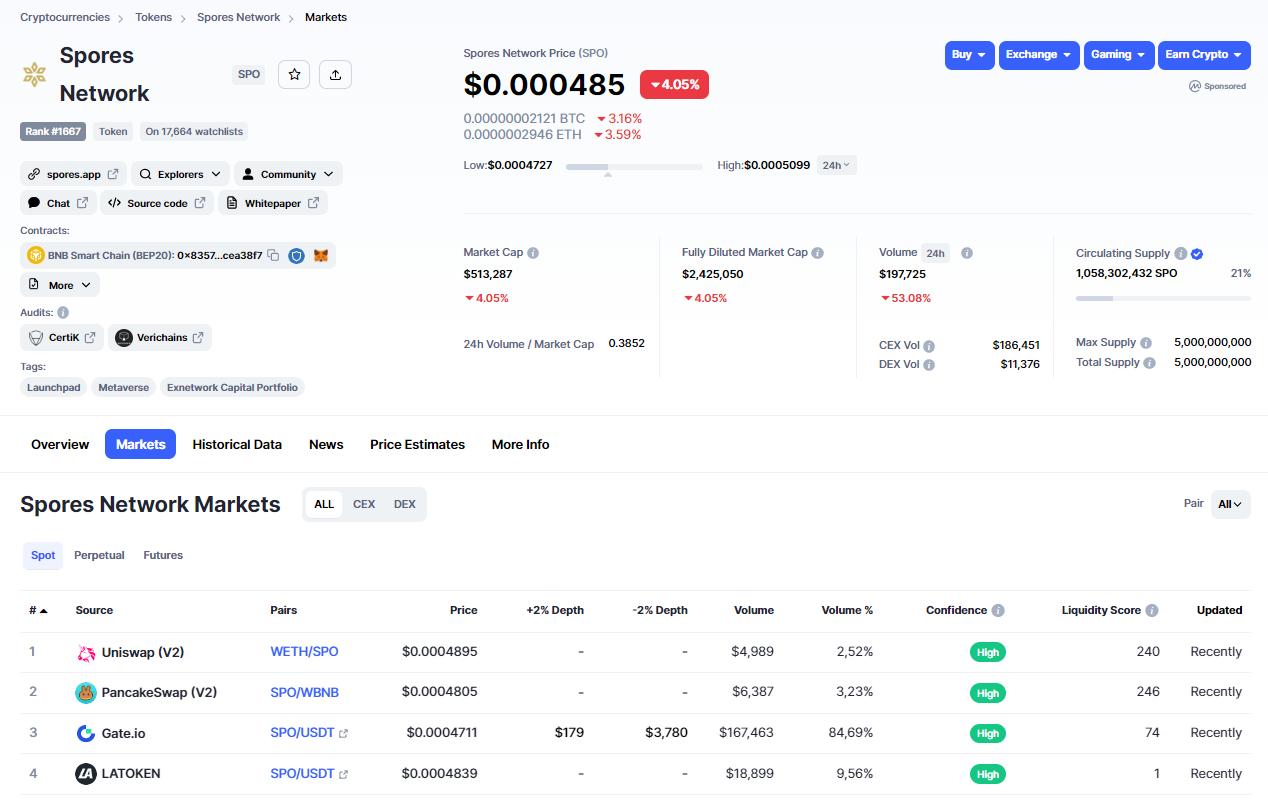Open the Source code link
The width and height of the screenshot is (1268, 802).
coord(157,203)
